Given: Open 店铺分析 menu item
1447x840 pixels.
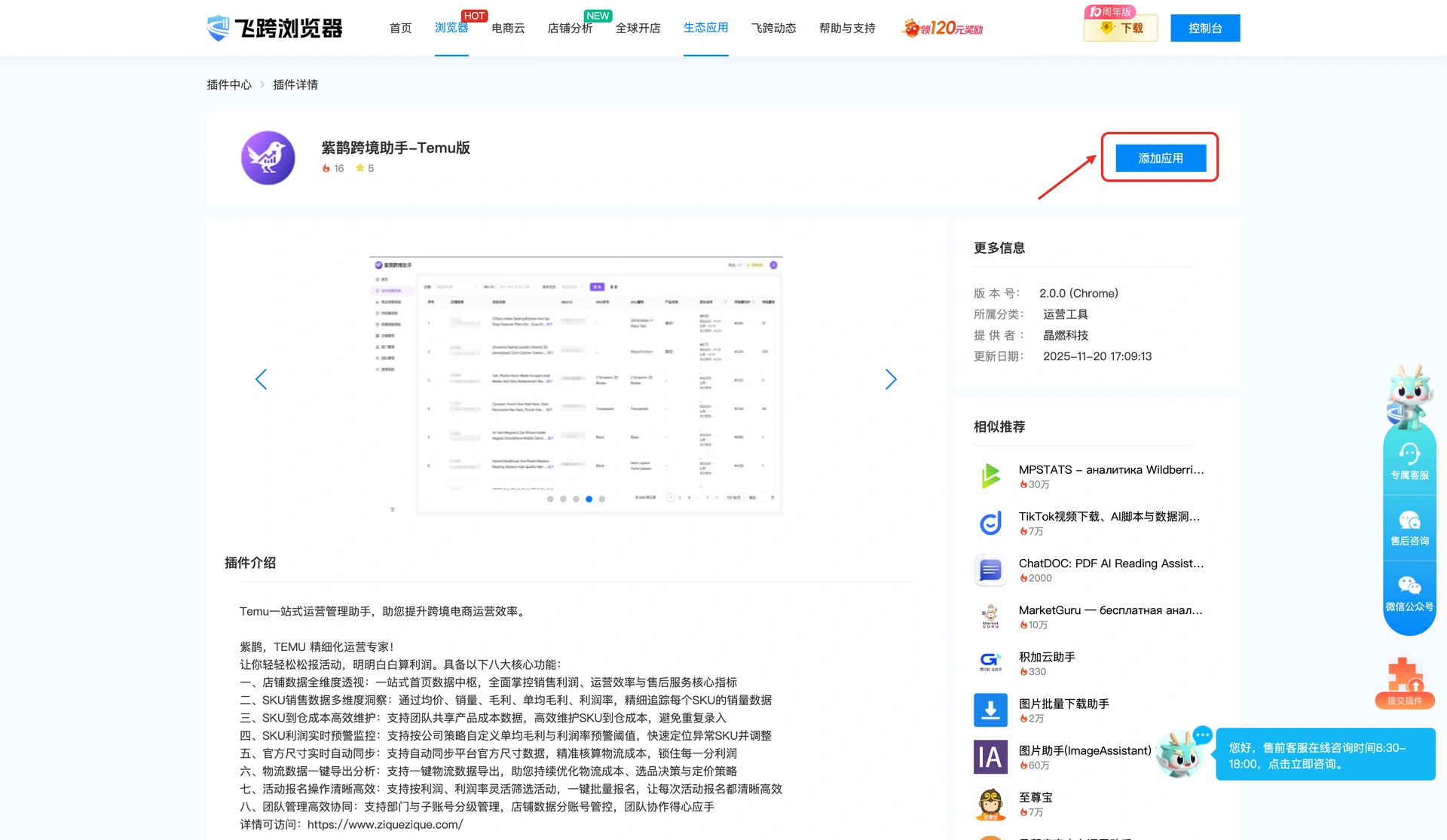Looking at the screenshot, I should (x=570, y=28).
